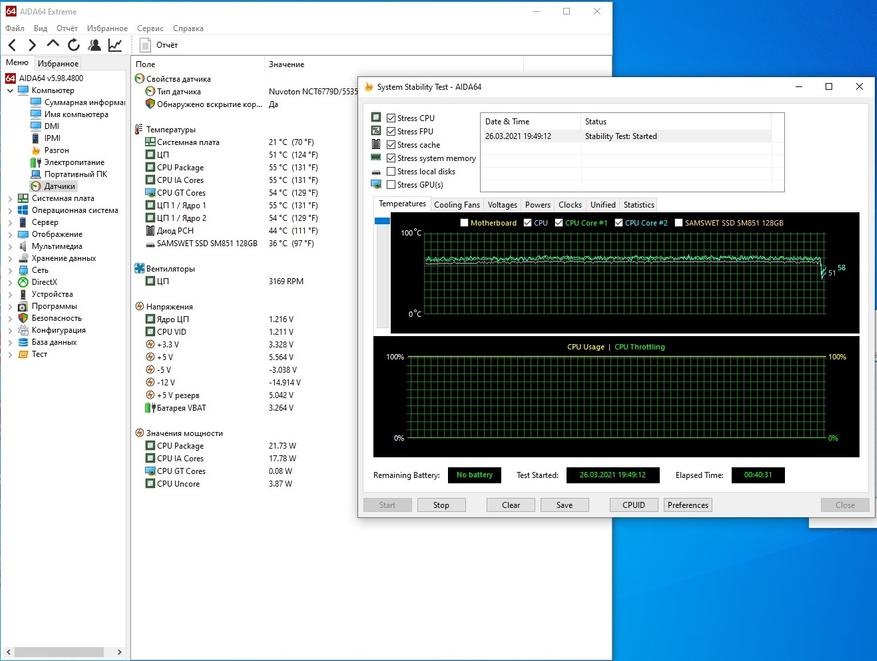The width and height of the screenshot is (877, 661).
Task: Click the Отчёт report icon
Action: click(x=145, y=45)
